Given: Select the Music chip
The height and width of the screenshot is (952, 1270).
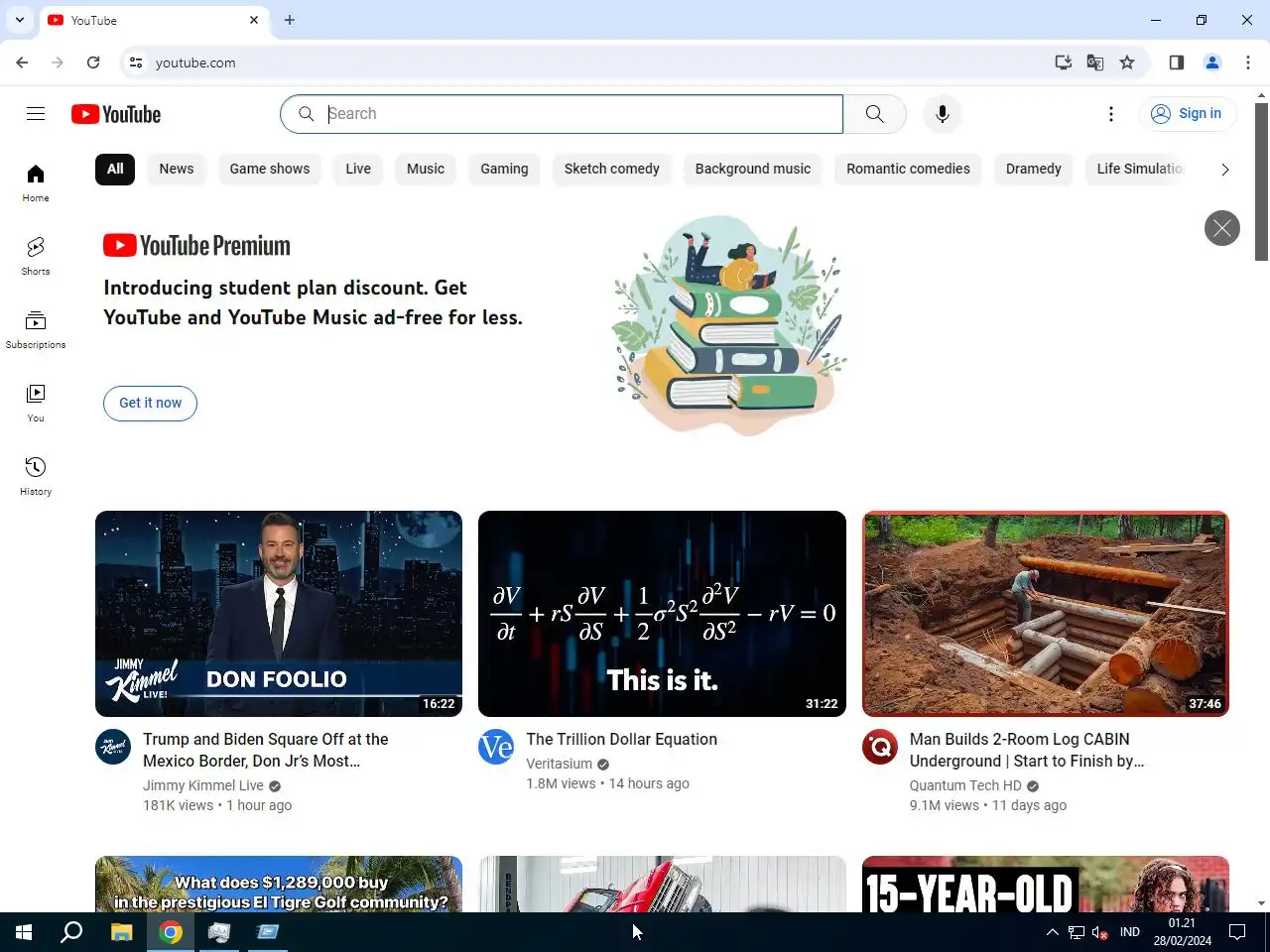Looking at the screenshot, I should [x=426, y=169].
